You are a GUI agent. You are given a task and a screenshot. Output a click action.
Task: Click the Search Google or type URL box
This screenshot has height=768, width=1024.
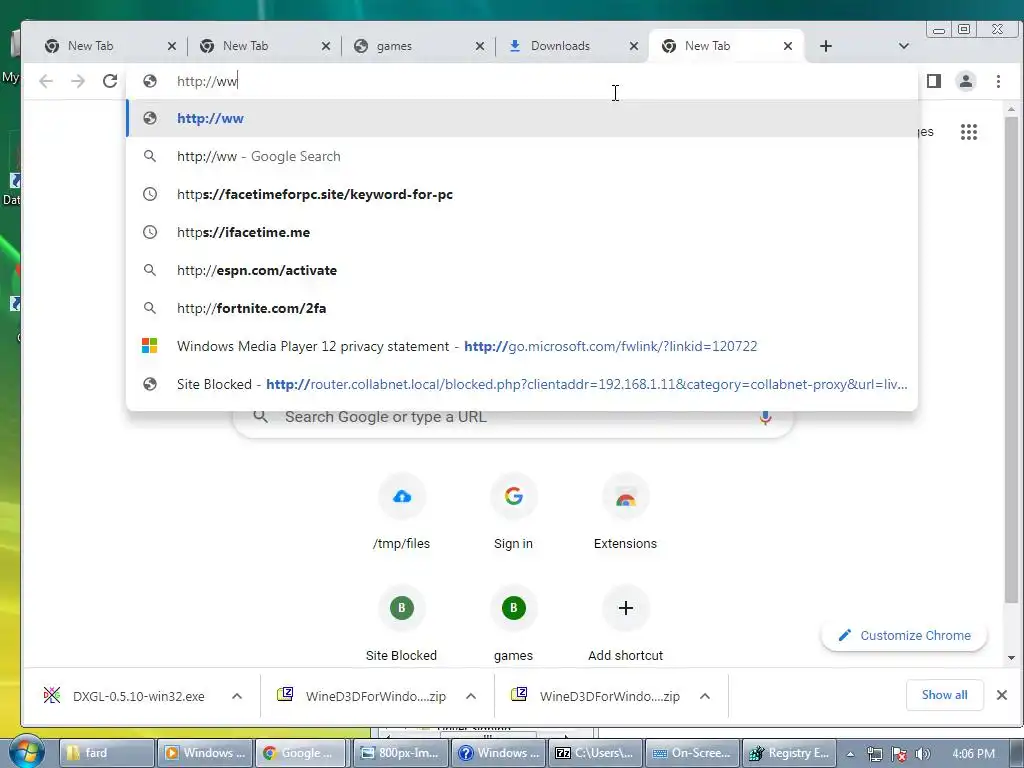[513, 417]
